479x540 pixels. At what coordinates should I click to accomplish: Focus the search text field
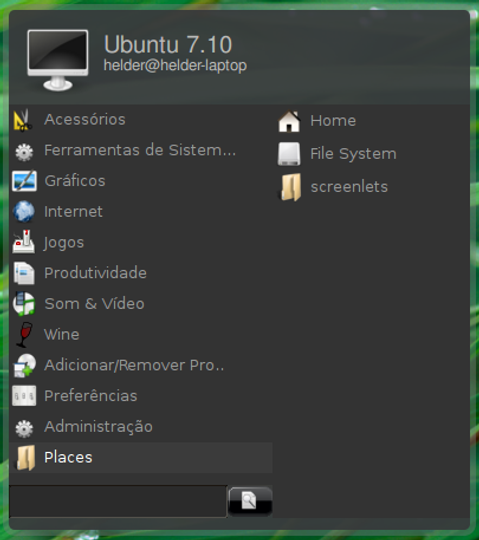point(118,501)
